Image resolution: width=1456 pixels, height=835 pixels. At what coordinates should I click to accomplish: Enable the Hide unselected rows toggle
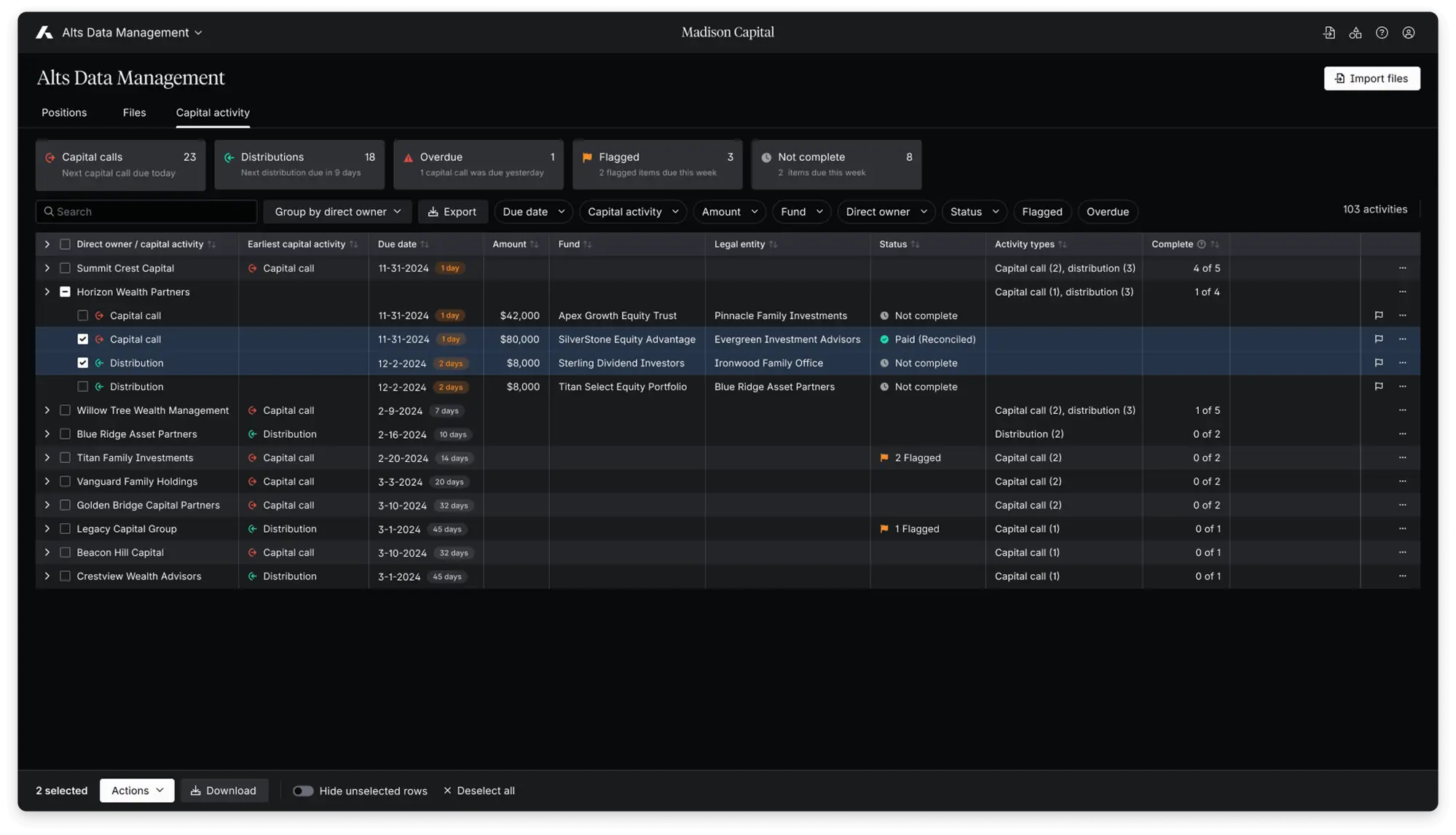(303, 791)
